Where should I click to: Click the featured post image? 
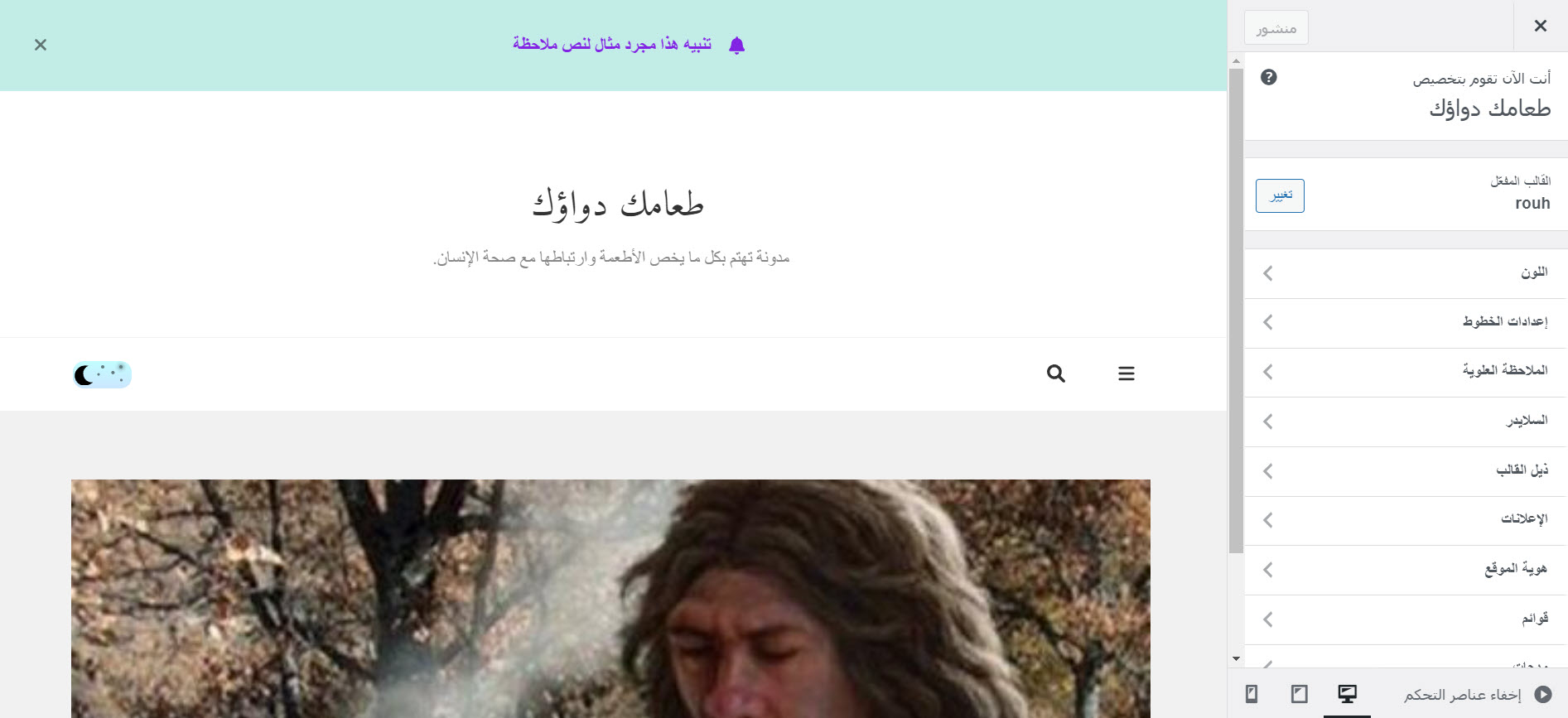point(610,598)
